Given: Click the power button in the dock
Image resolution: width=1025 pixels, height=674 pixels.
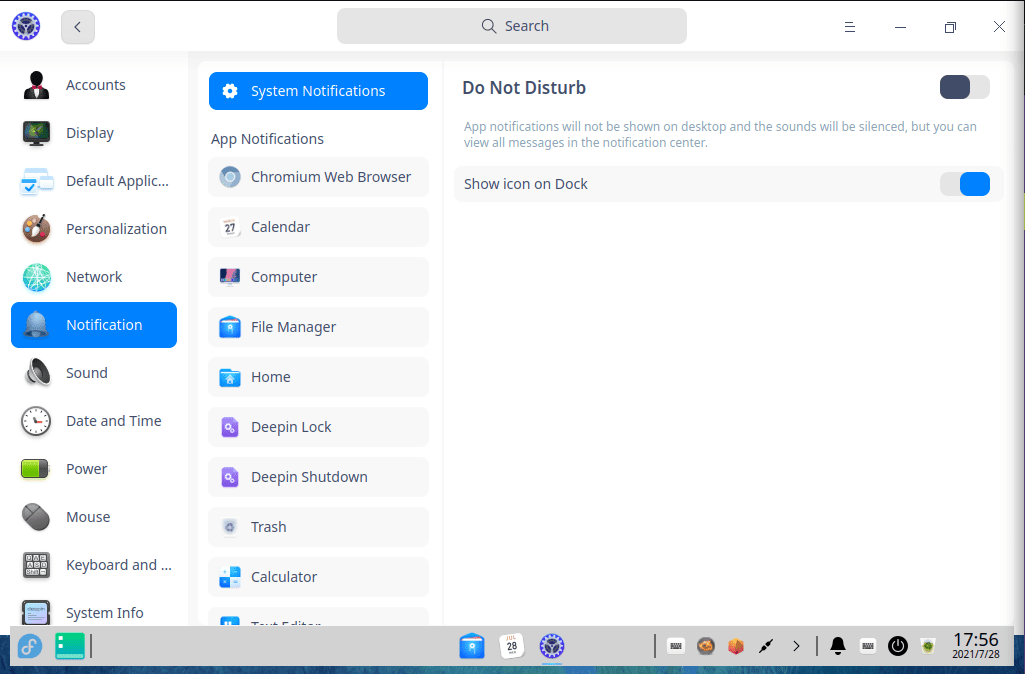Looking at the screenshot, I should pos(898,647).
